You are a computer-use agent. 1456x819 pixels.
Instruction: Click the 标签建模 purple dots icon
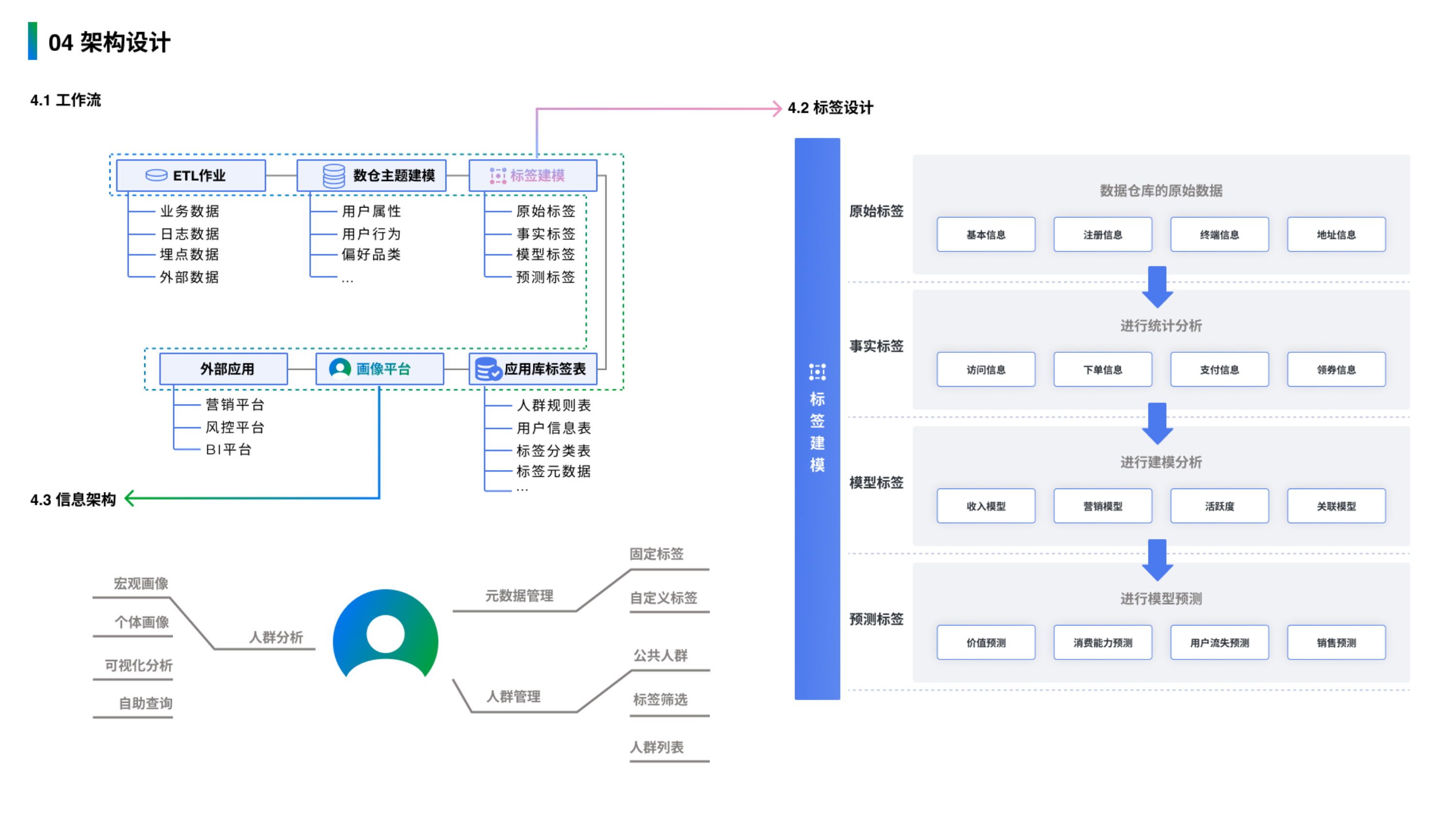click(497, 176)
